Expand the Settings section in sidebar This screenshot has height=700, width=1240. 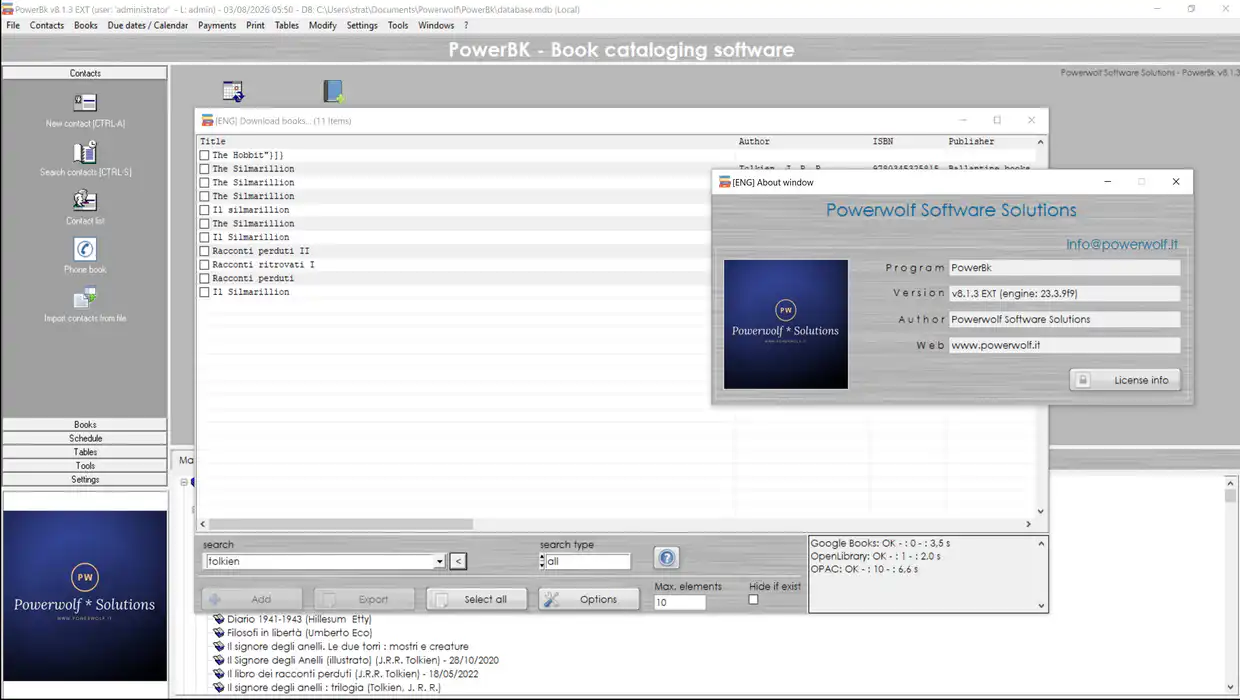[85, 479]
